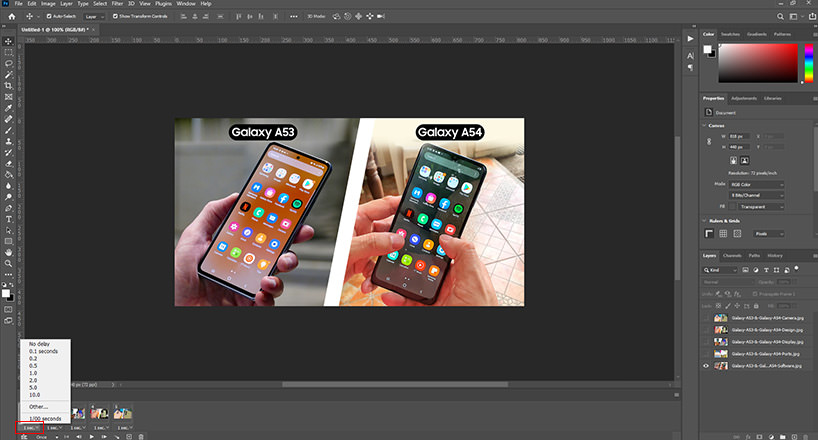This screenshot has width=818, height=440.
Task: Select the Crop tool
Action: (x=8, y=86)
